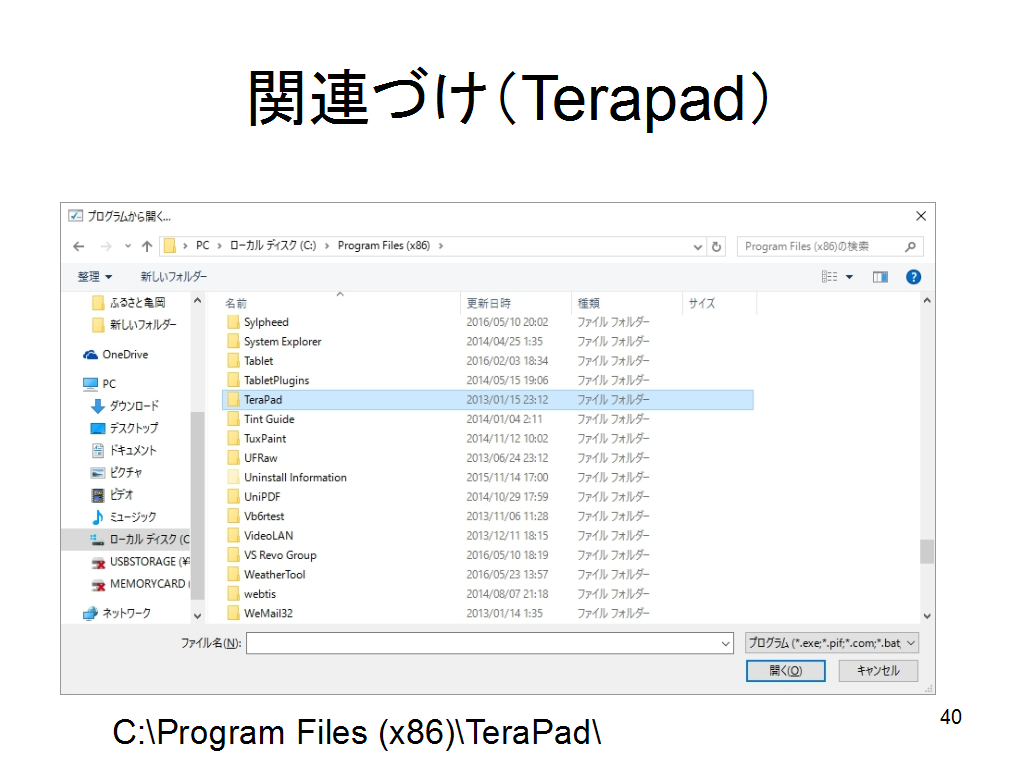Open the view options dropdown arrow
This screenshot has height=768, width=1024.
coord(850,277)
